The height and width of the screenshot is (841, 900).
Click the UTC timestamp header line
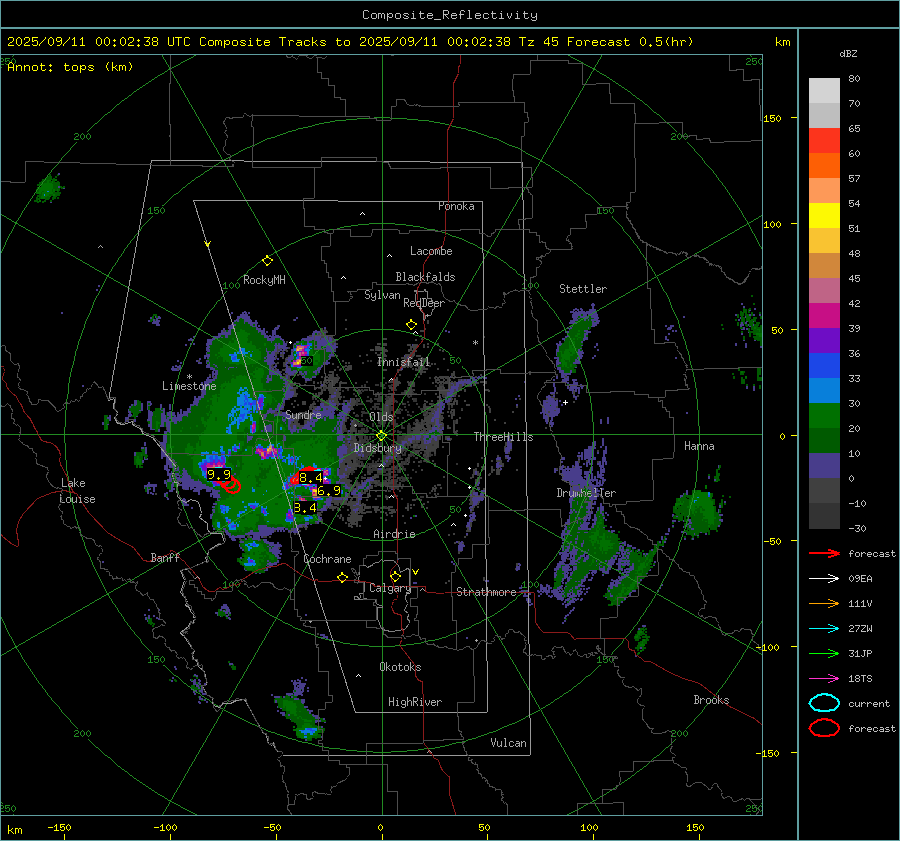(350, 42)
